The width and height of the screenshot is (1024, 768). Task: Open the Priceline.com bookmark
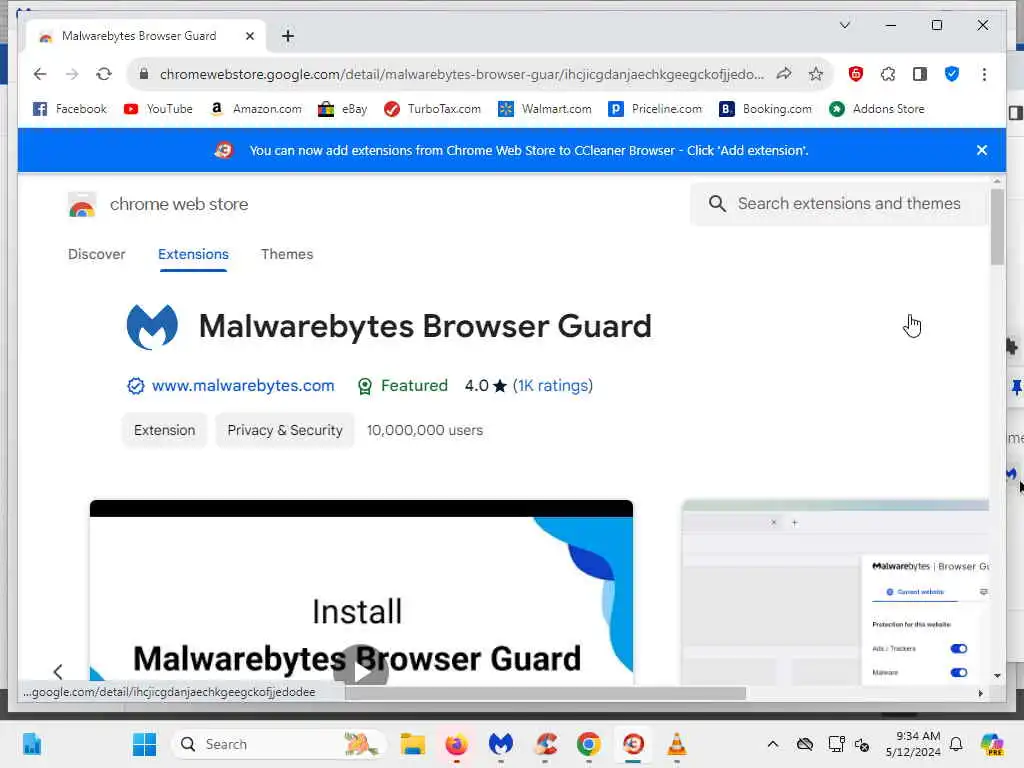pyautogui.click(x=655, y=109)
